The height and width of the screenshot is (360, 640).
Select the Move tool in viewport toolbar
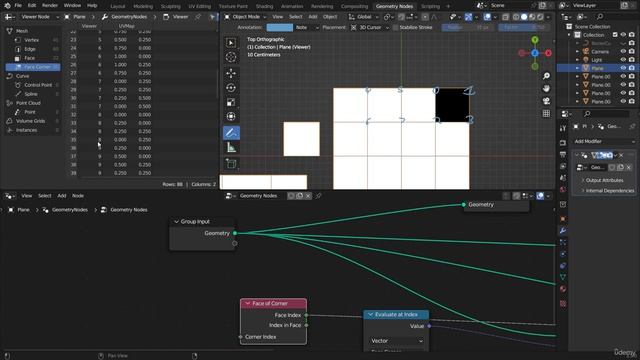coord(231,73)
